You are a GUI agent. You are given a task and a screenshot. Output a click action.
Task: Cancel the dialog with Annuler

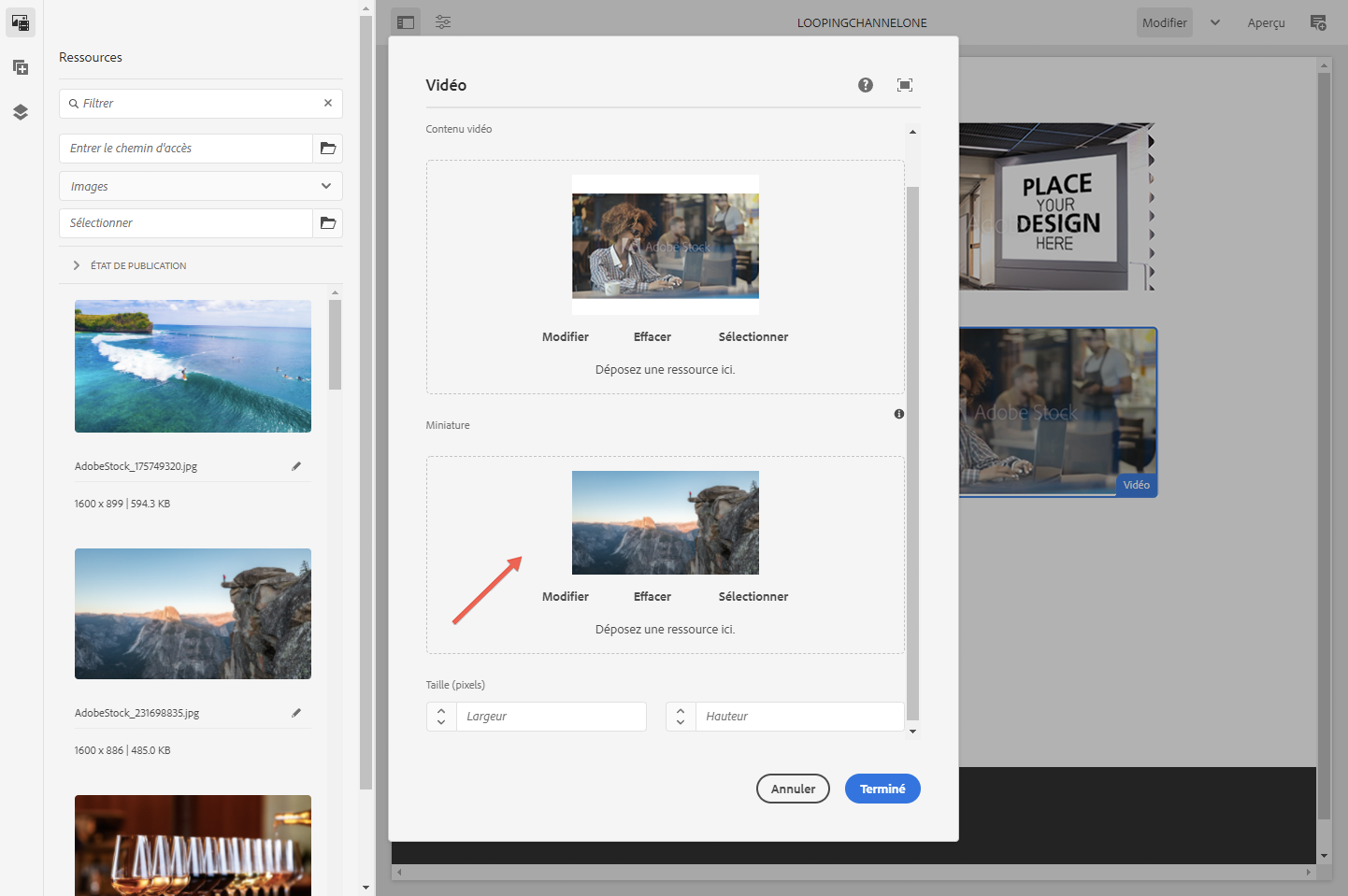pos(793,789)
